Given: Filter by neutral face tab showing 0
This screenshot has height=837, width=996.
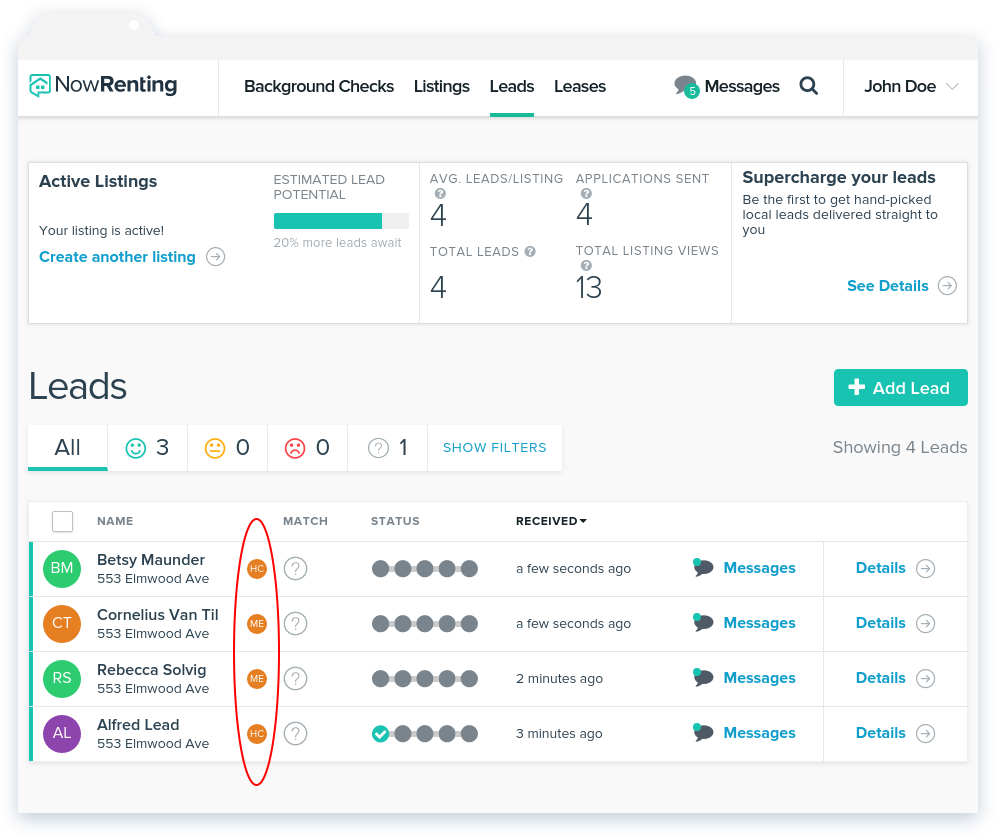Looking at the screenshot, I should coord(227,448).
